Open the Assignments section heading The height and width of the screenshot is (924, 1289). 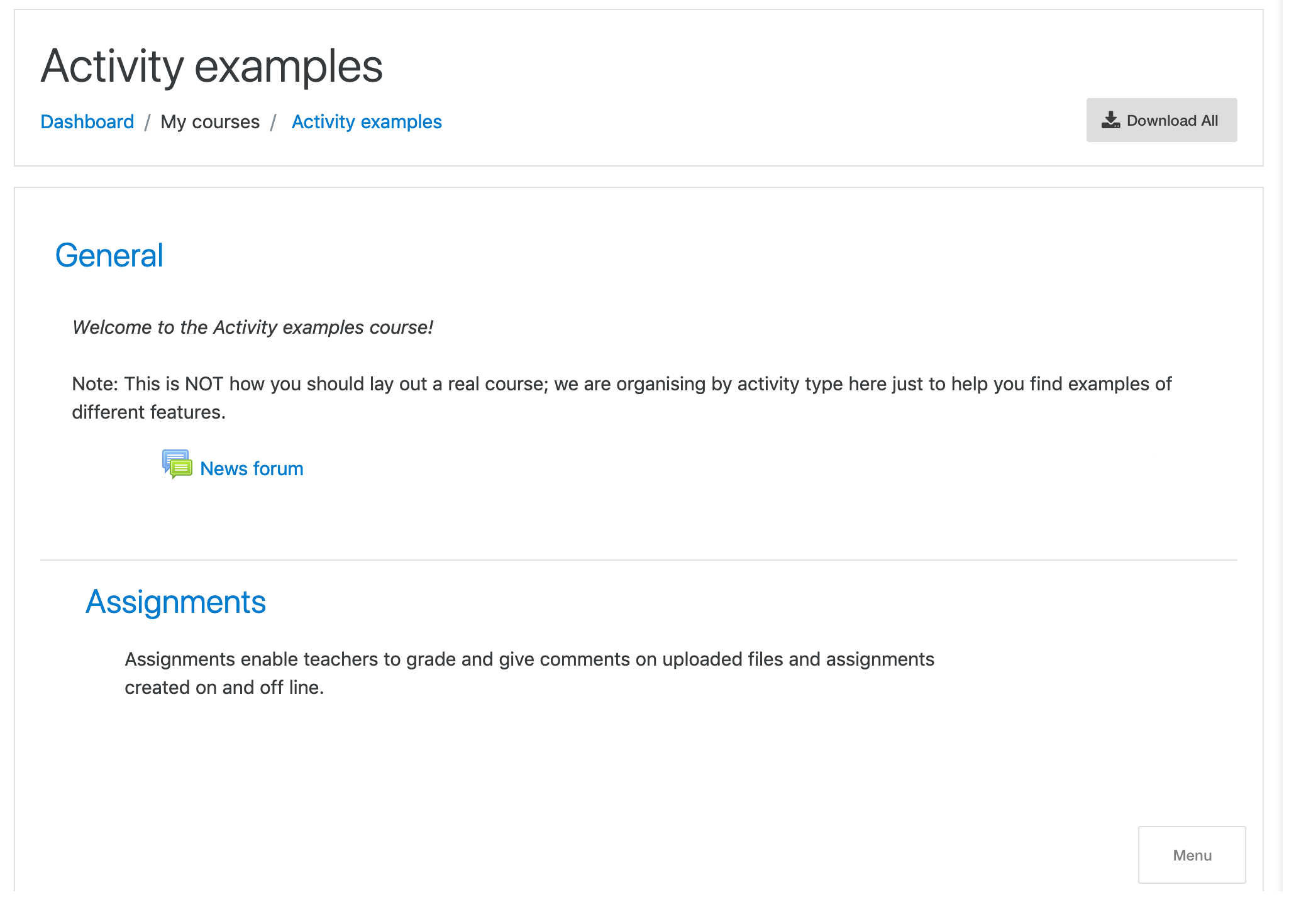(x=175, y=603)
